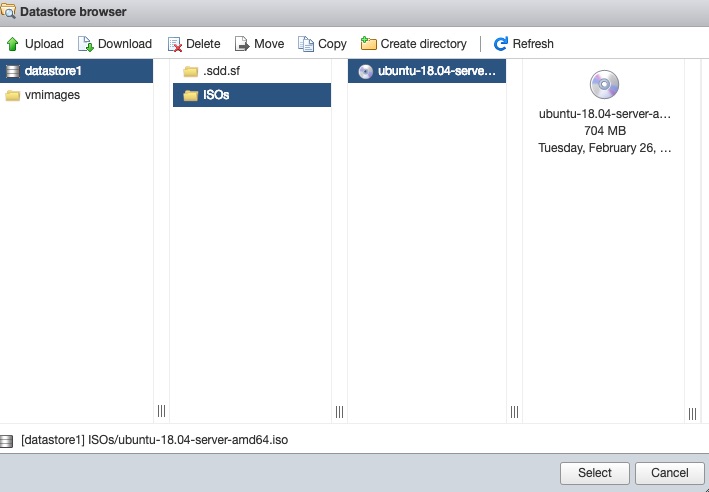The height and width of the screenshot is (492, 709).
Task: Select the ubuntu-18.04-serve... ISO file row
Action: [427, 71]
